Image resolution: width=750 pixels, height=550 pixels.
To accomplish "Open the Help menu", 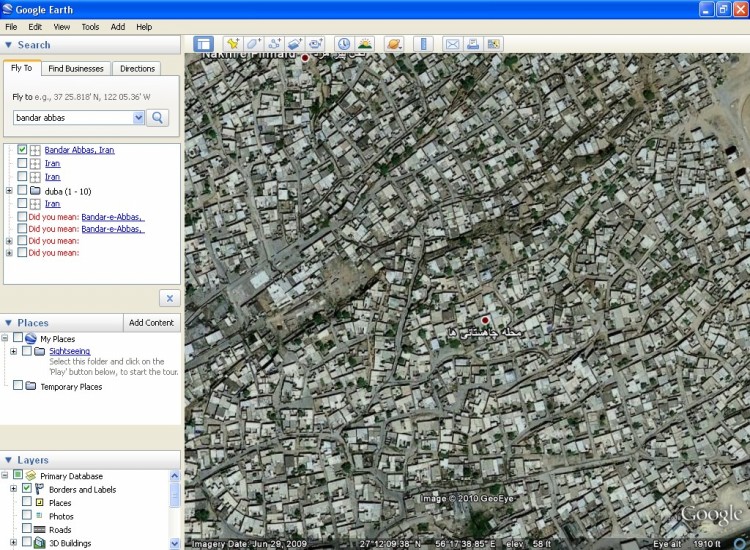I will (x=144, y=27).
